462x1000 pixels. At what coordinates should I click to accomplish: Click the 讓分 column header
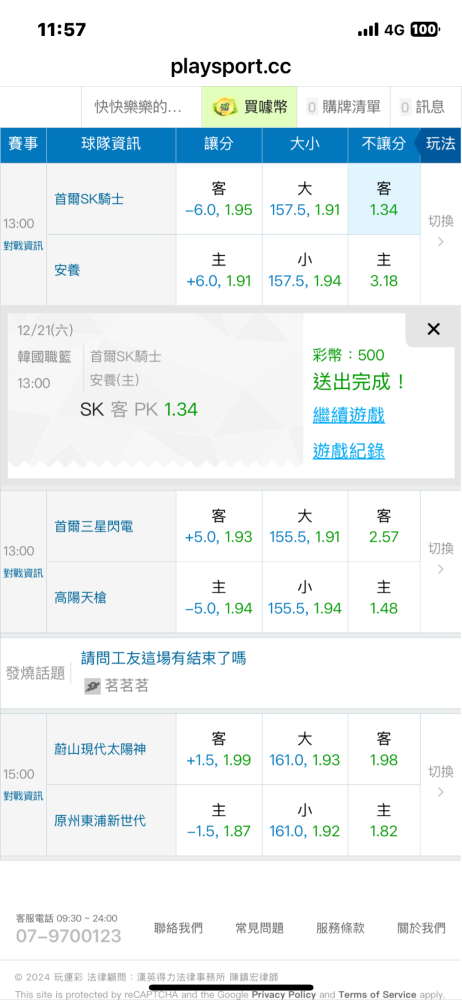click(219, 144)
